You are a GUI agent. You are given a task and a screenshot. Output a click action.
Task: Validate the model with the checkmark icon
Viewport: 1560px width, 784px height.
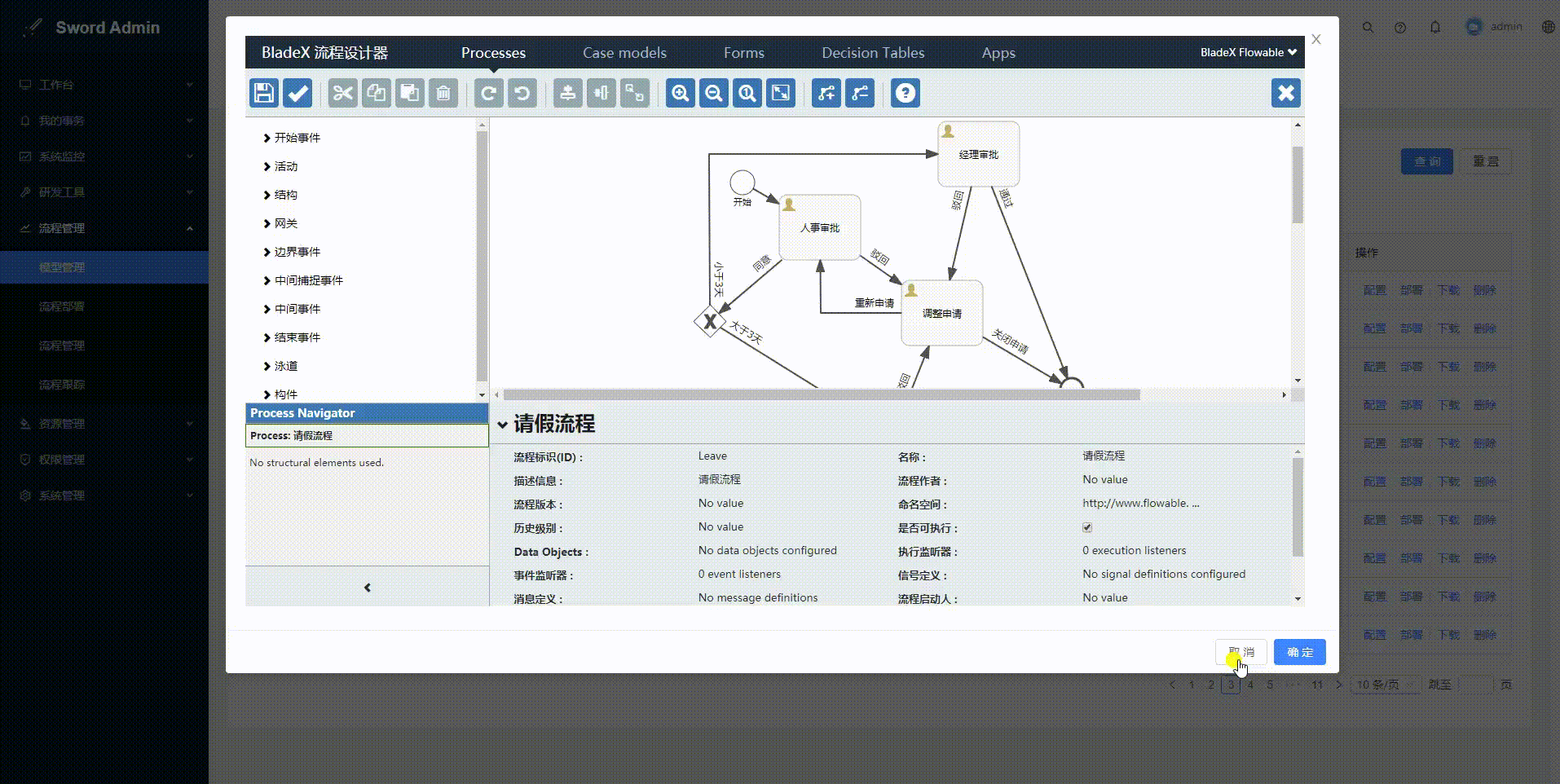[x=297, y=93]
